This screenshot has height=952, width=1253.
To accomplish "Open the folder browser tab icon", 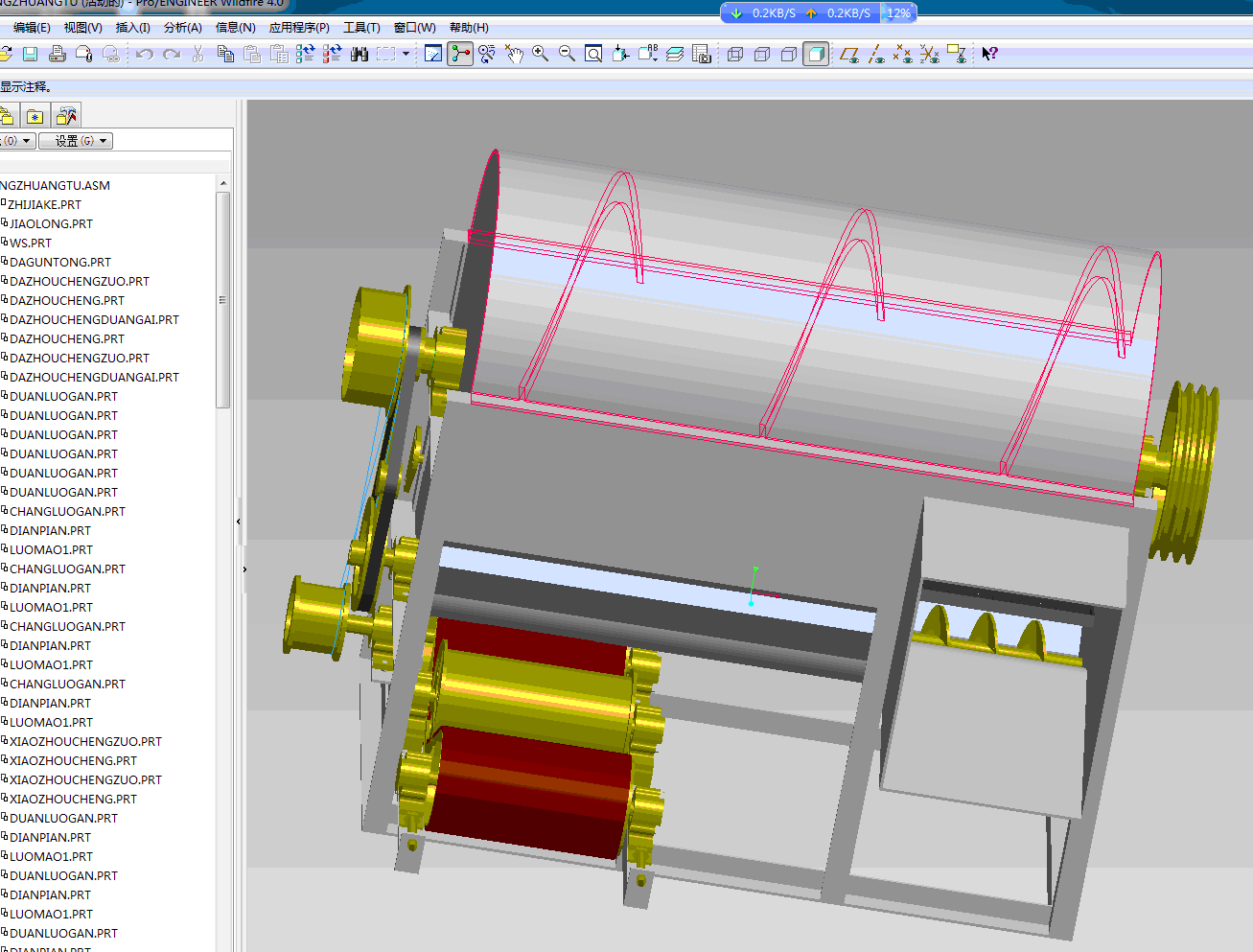I will pyautogui.click(x=6, y=116).
